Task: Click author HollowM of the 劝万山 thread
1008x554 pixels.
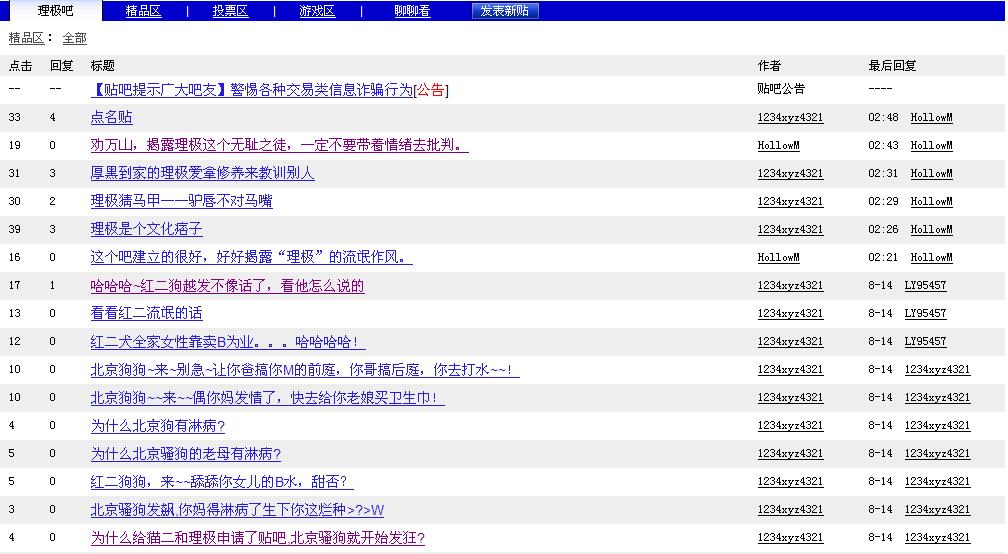Action: (x=778, y=146)
